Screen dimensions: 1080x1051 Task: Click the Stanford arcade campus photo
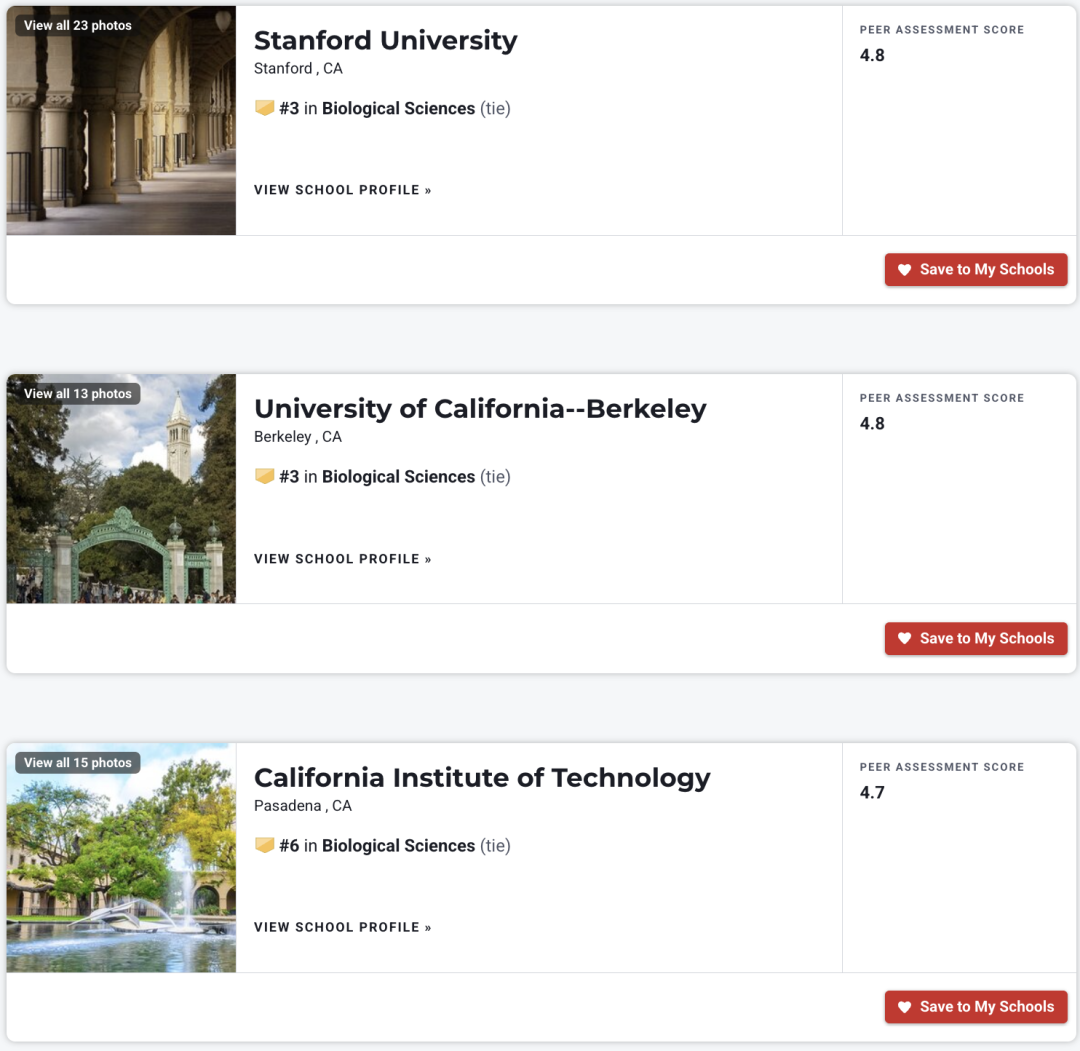pos(121,121)
